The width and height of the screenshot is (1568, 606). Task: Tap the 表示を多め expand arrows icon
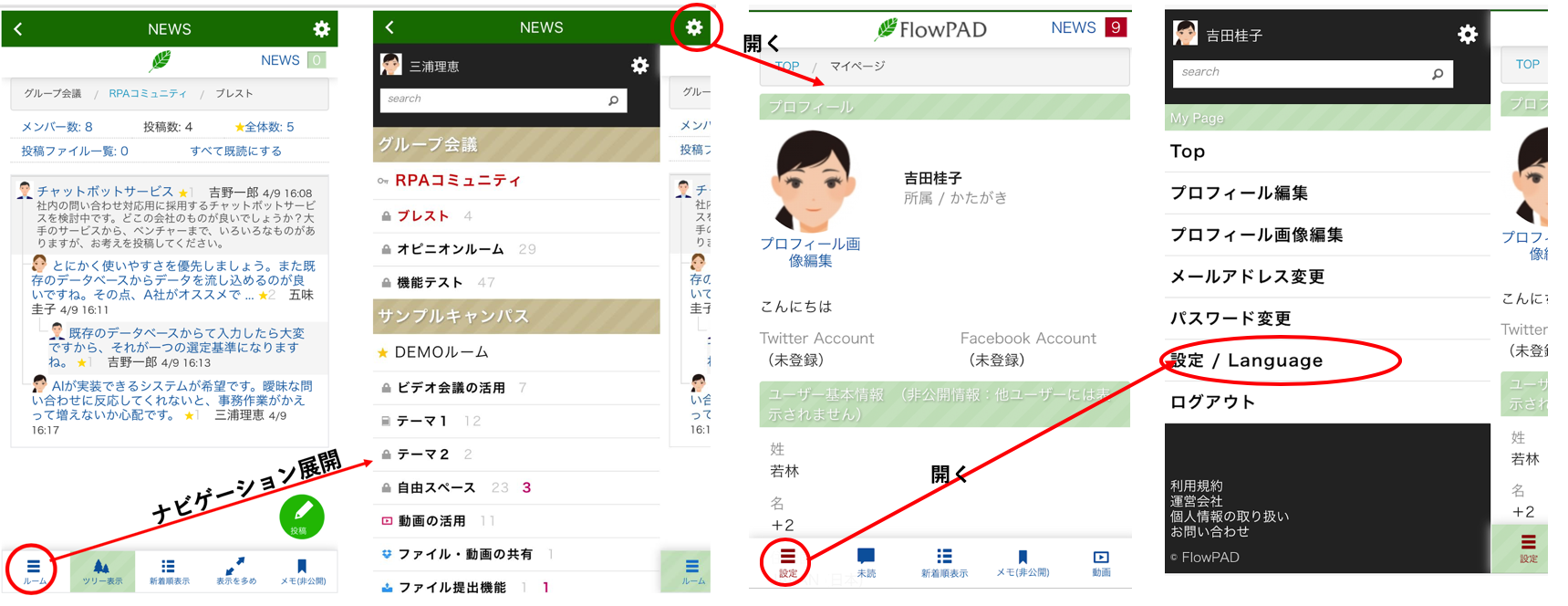click(x=235, y=570)
